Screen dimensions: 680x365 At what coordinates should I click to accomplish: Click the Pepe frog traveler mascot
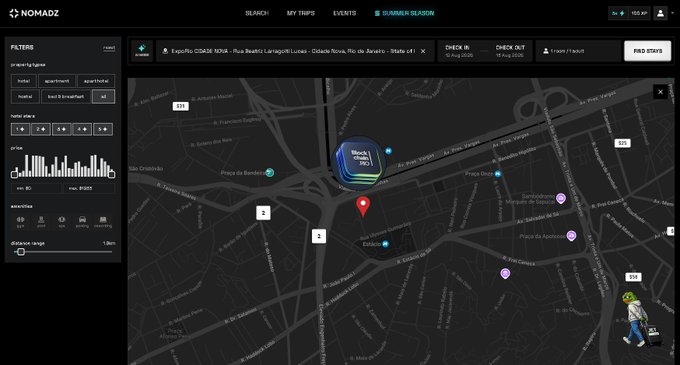point(641,319)
